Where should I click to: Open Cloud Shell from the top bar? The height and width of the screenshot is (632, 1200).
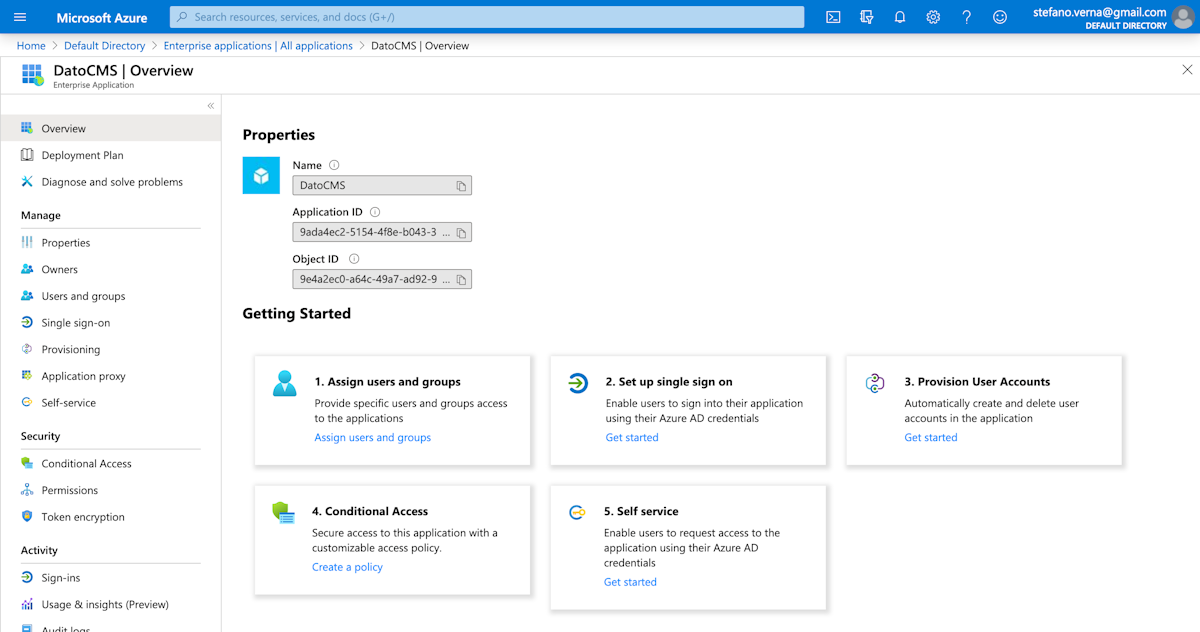833,16
